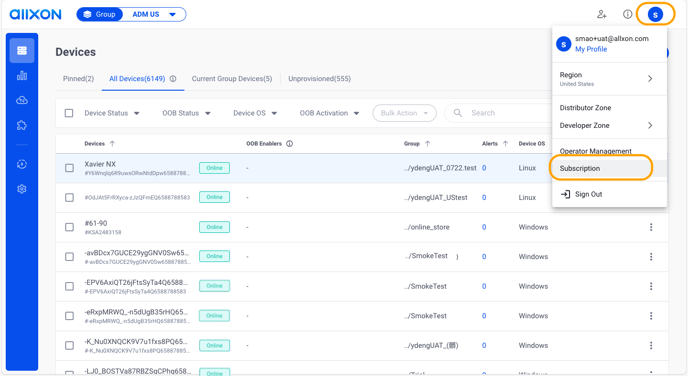Open the three-dot menu for #61-90 row
The width and height of the screenshot is (688, 376).
click(651, 227)
